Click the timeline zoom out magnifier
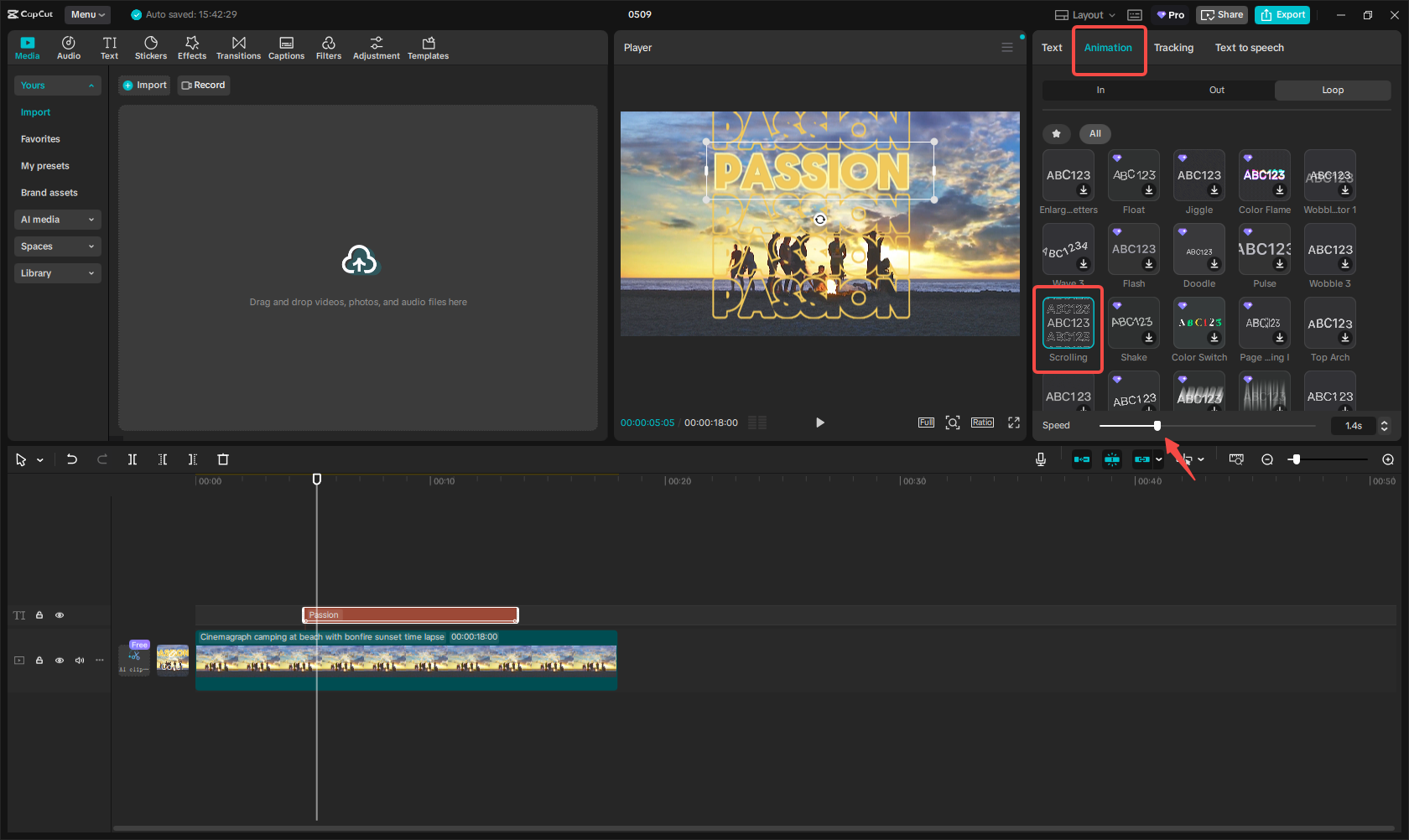 1267,459
